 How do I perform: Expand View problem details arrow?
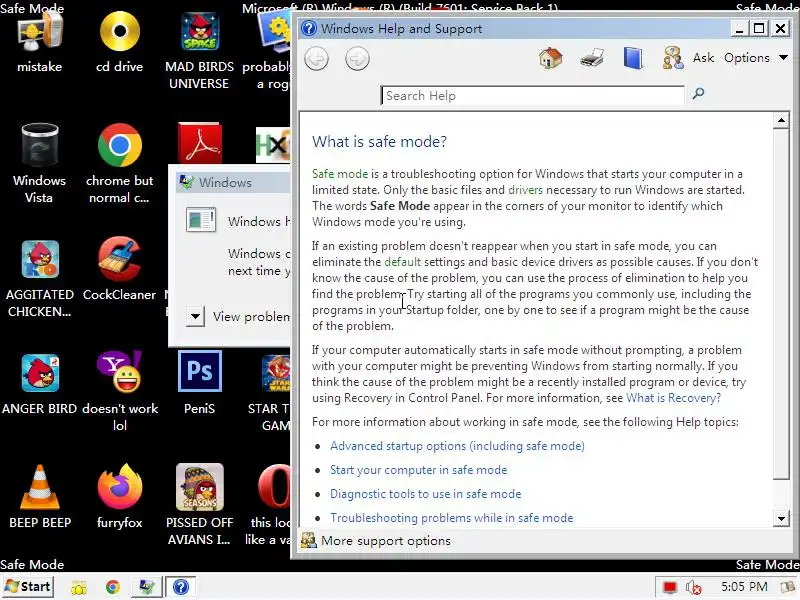tap(195, 317)
